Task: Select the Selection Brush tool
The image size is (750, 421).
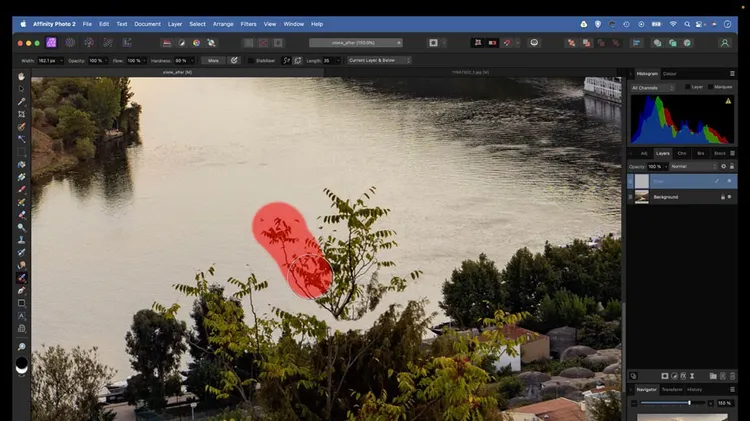Action: pos(22,127)
